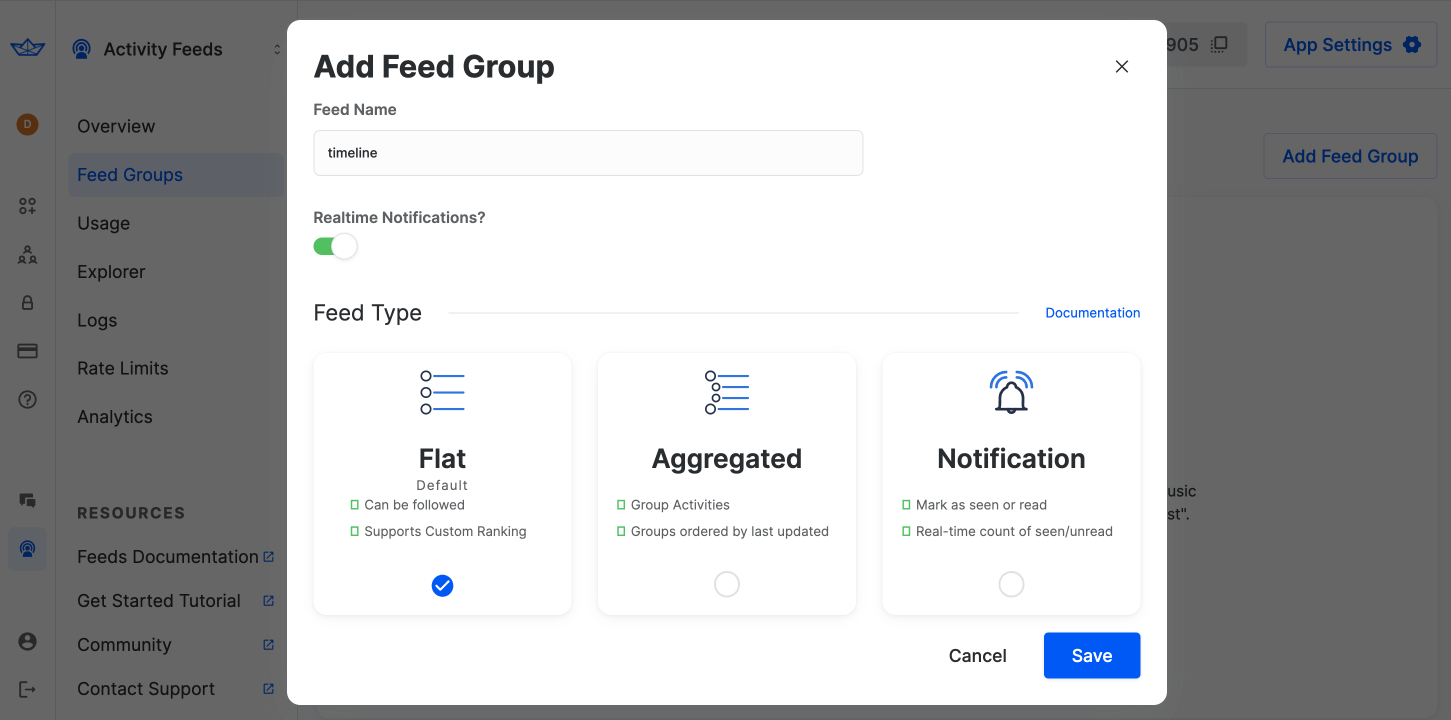Close the Add Feed Group dialog
Screen dimensions: 1451x720
(1122, 66)
